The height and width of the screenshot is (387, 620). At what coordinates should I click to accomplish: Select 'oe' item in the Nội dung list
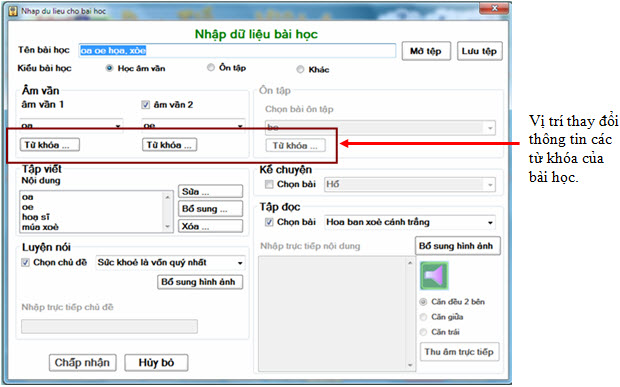click(28, 207)
